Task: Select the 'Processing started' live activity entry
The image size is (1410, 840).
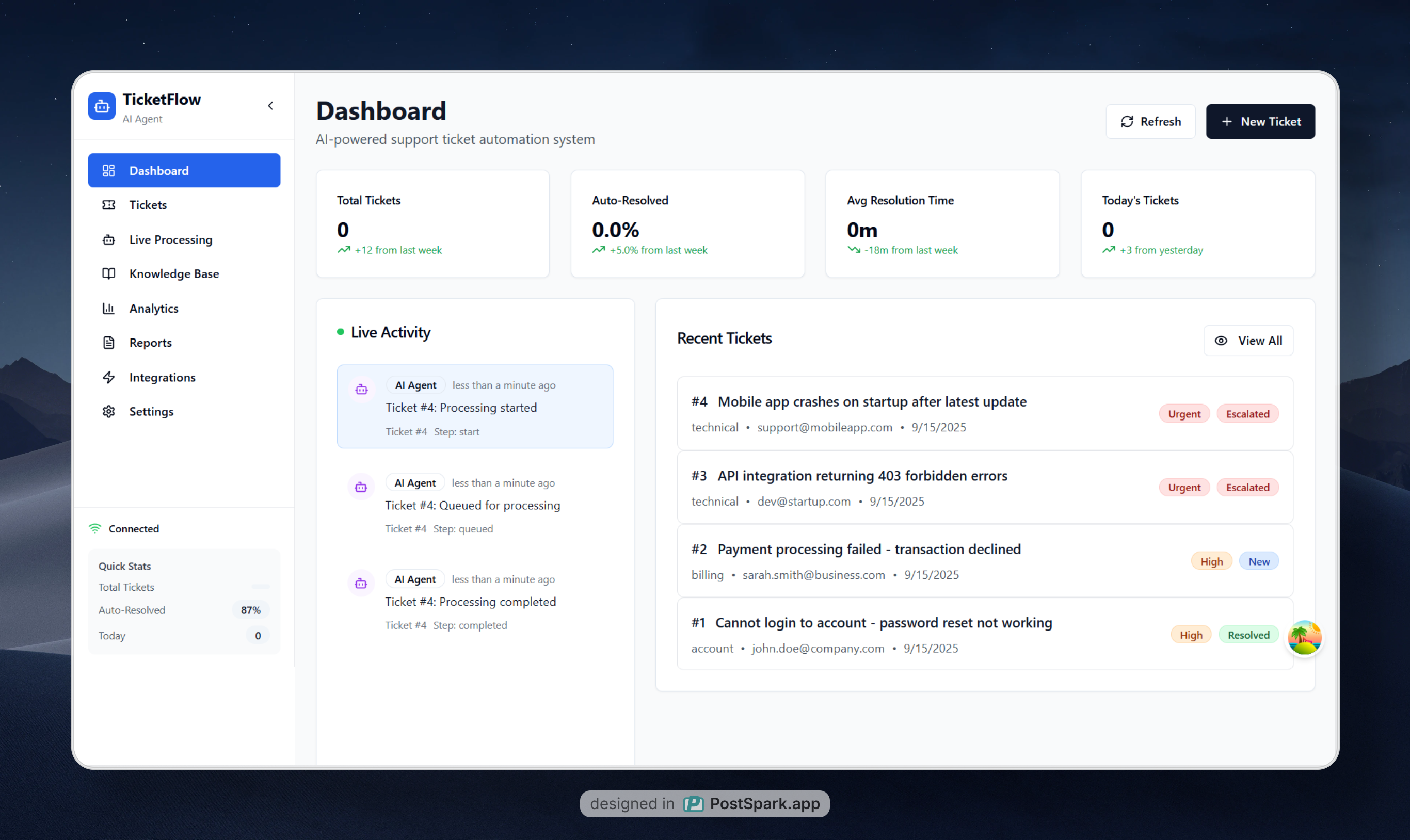Action: click(474, 407)
